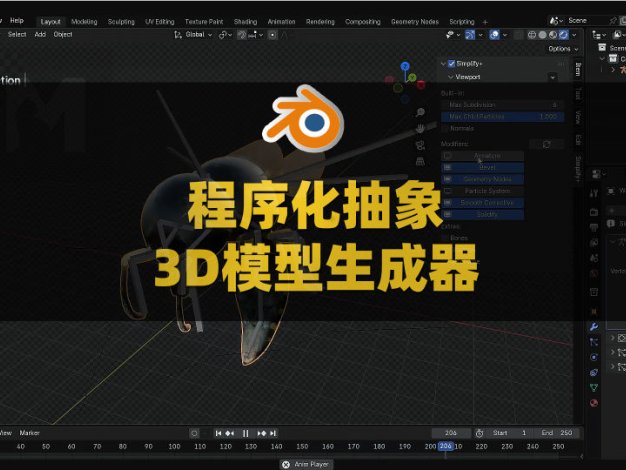
Task: Open Object Constraints properties tab
Action: [594, 372]
